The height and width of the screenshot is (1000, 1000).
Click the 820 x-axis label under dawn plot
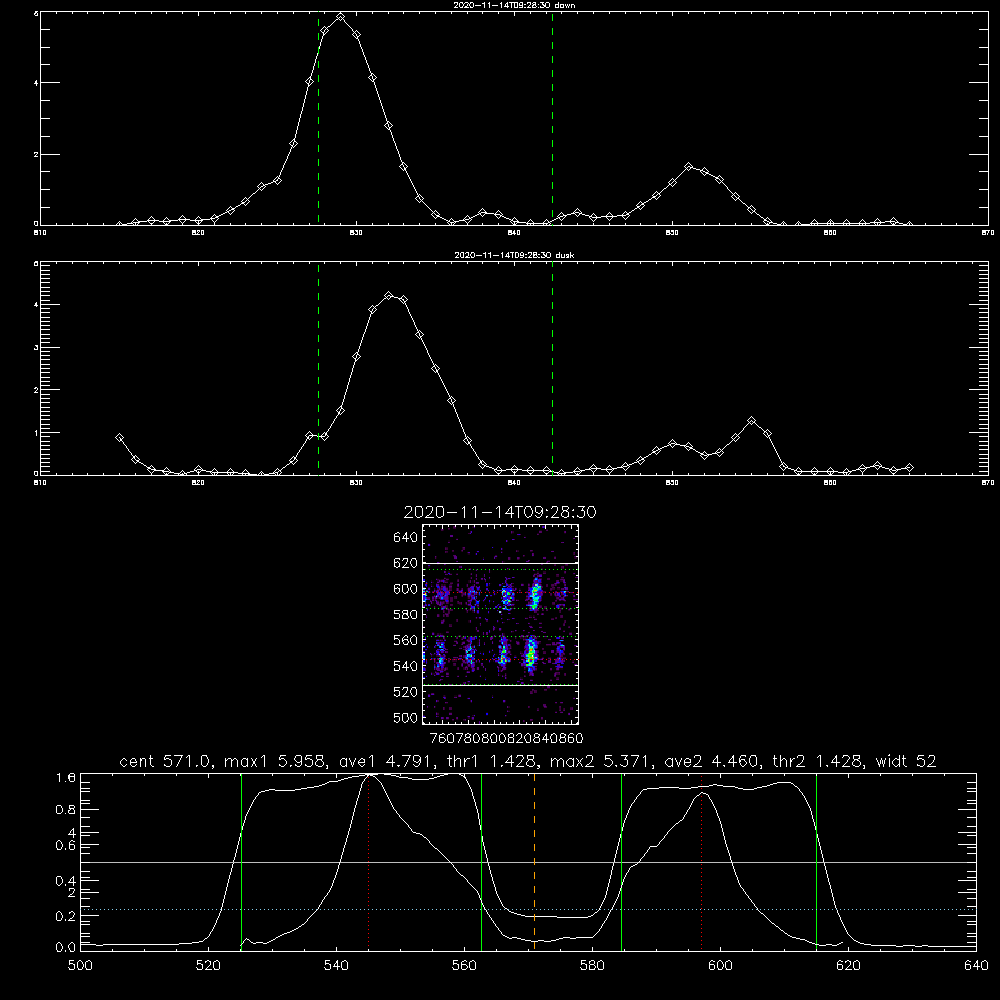(198, 233)
